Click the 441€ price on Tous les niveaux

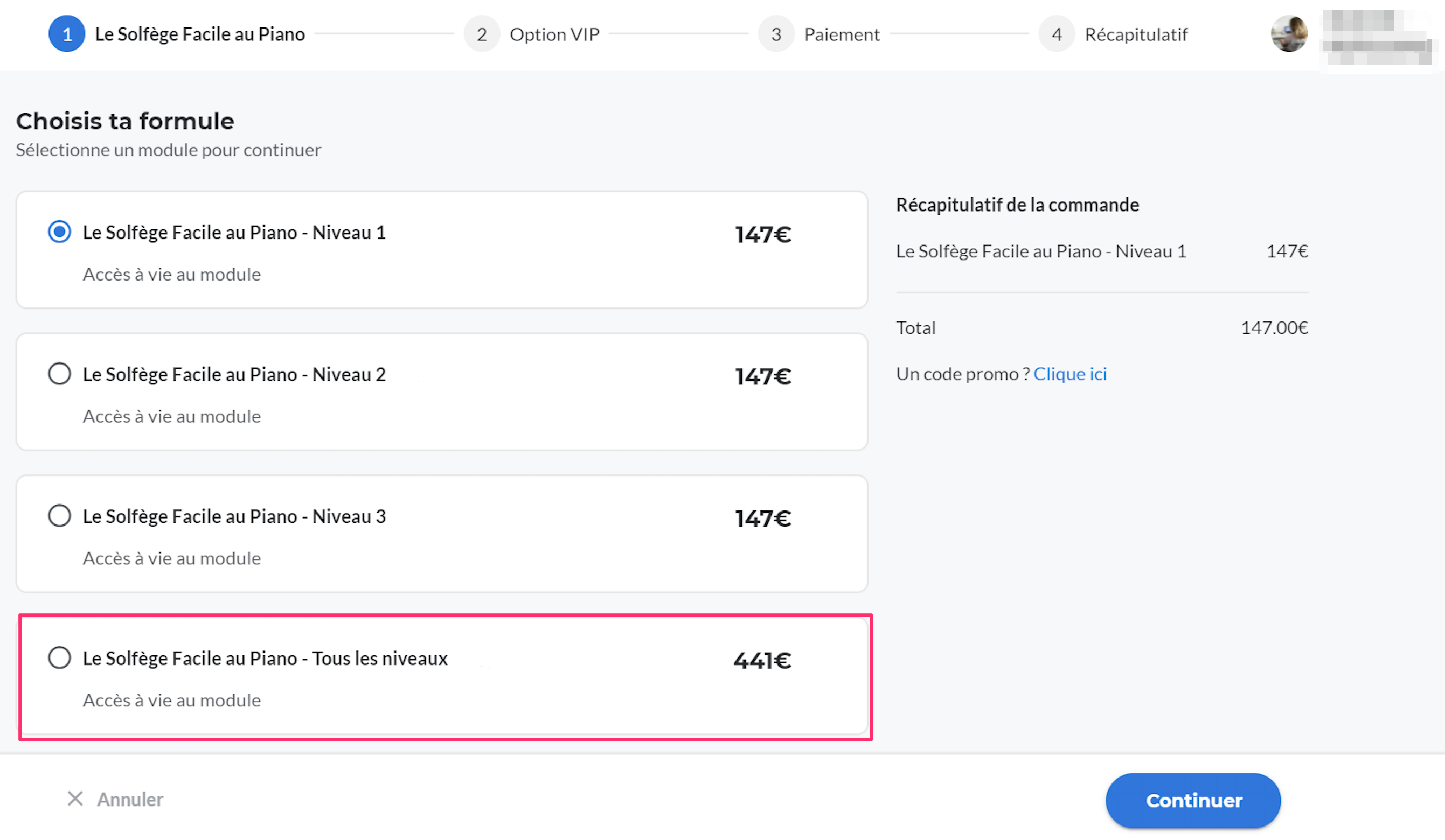(762, 660)
